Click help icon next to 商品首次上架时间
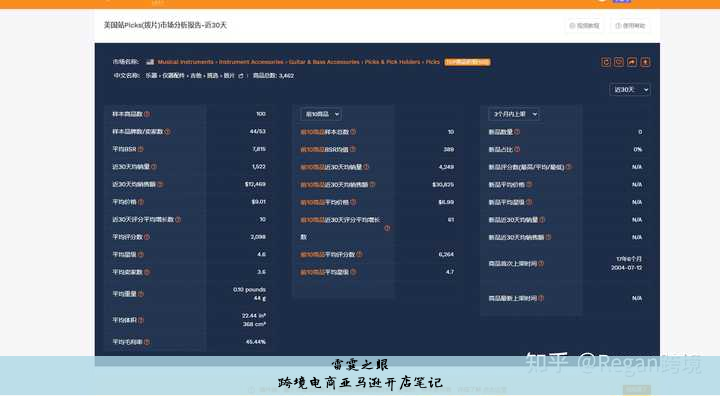Screen dimensions: 720x396 (541, 263)
